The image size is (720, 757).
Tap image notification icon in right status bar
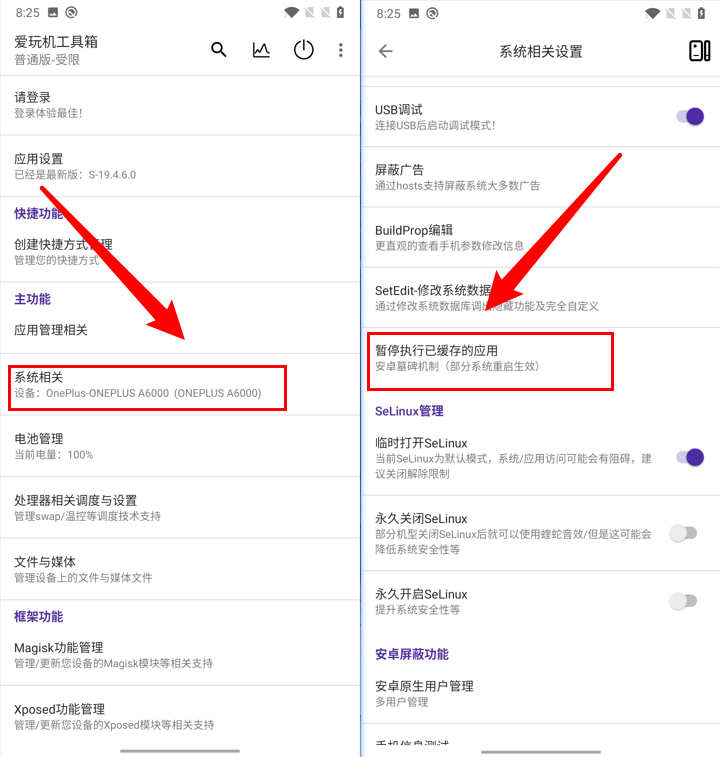[414, 14]
